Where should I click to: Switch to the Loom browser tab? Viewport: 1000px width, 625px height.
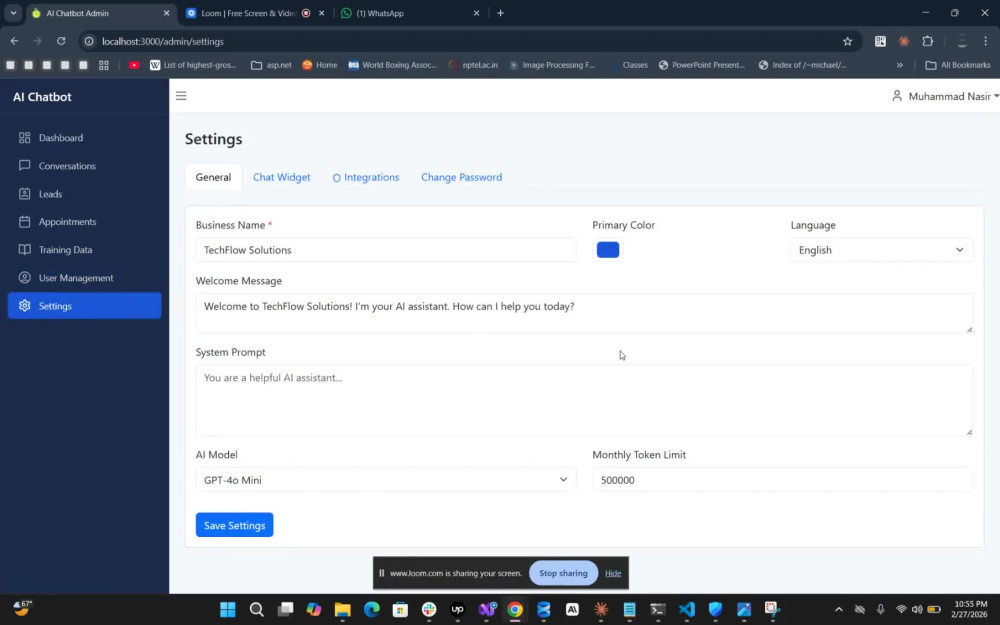(249, 13)
